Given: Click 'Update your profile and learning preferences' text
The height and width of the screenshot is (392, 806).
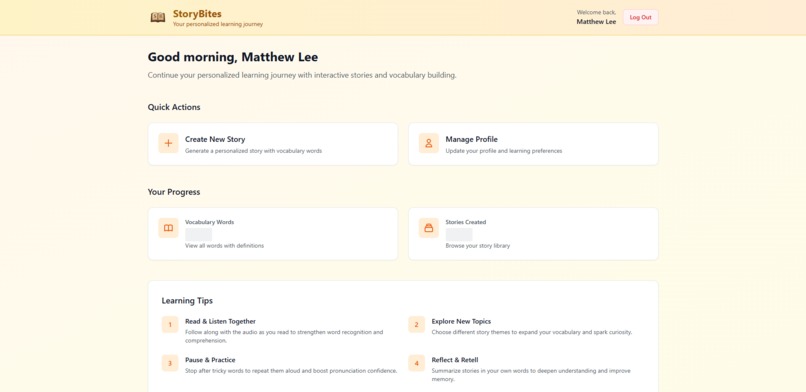Looking at the screenshot, I should point(504,151).
